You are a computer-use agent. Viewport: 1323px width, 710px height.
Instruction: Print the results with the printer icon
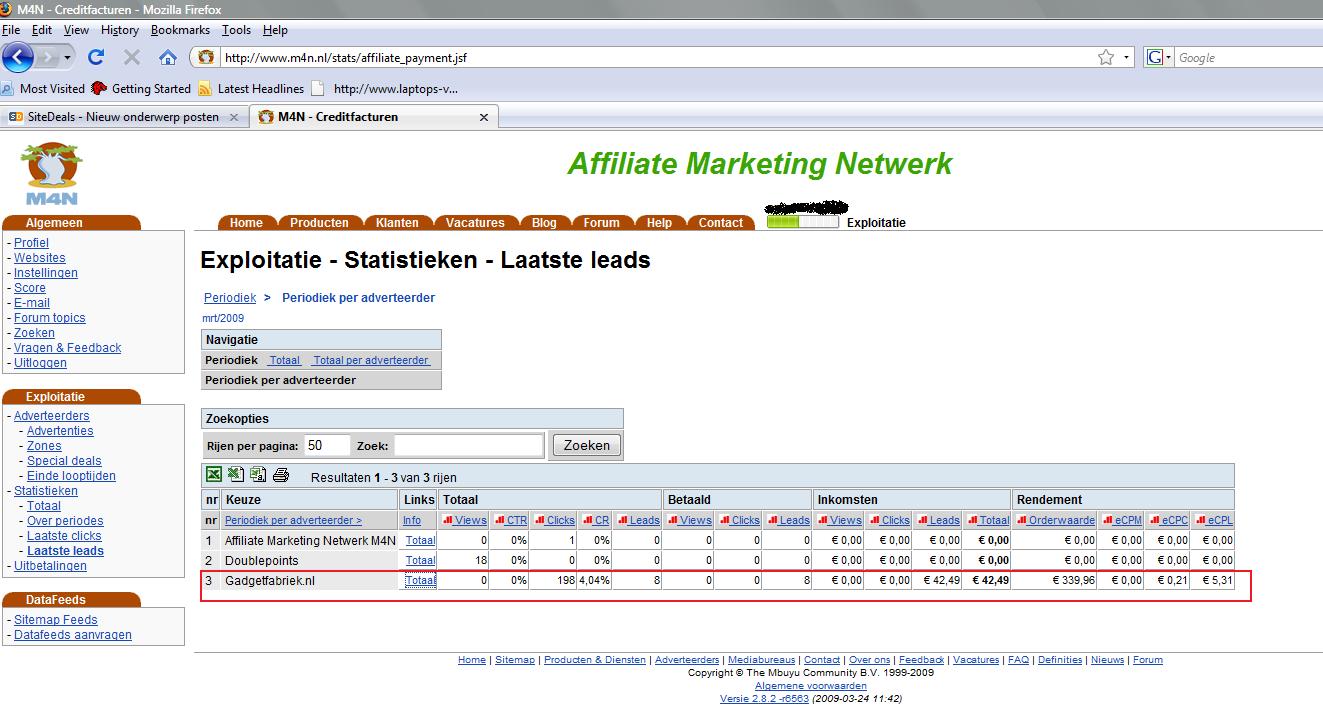click(x=281, y=475)
